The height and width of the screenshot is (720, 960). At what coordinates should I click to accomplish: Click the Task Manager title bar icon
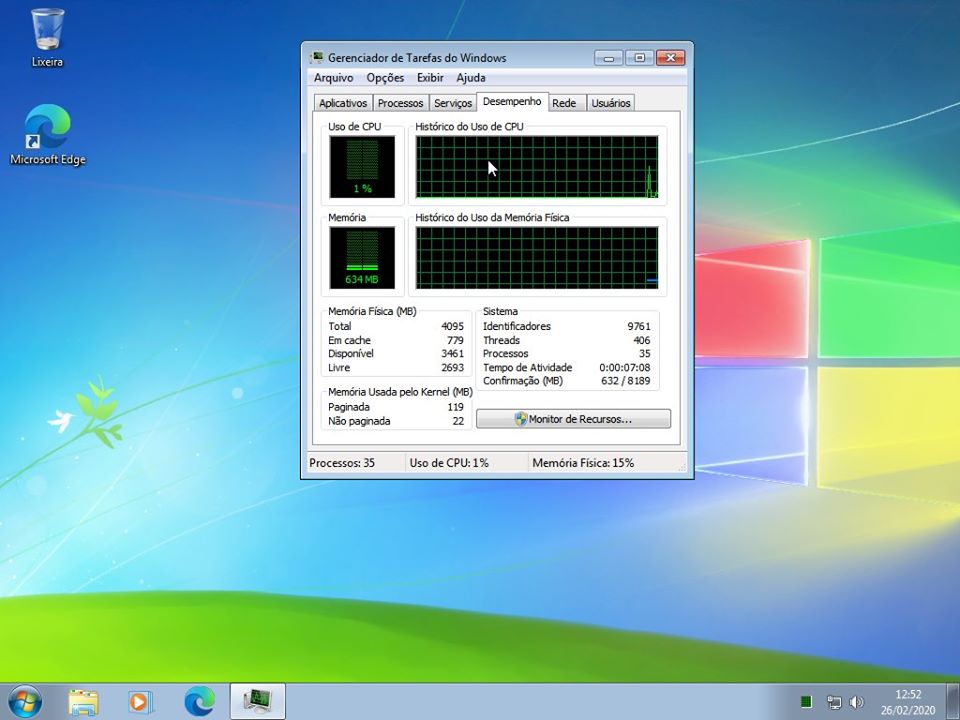pyautogui.click(x=317, y=58)
